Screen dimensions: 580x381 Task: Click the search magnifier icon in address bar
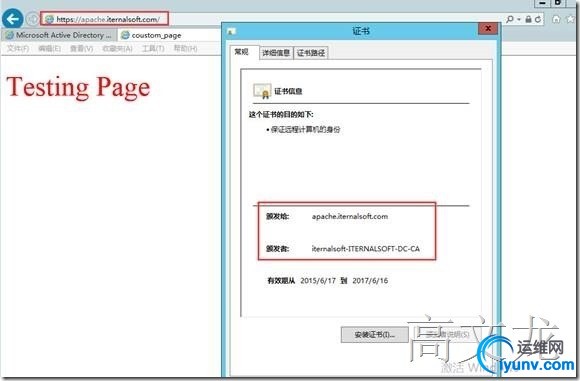click(x=510, y=19)
